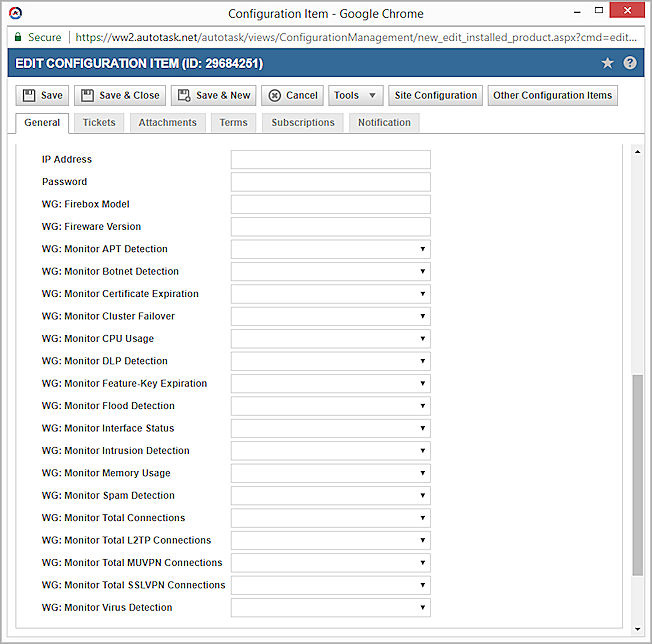Expand WG: Monitor APT Detection dropdown

click(331, 249)
